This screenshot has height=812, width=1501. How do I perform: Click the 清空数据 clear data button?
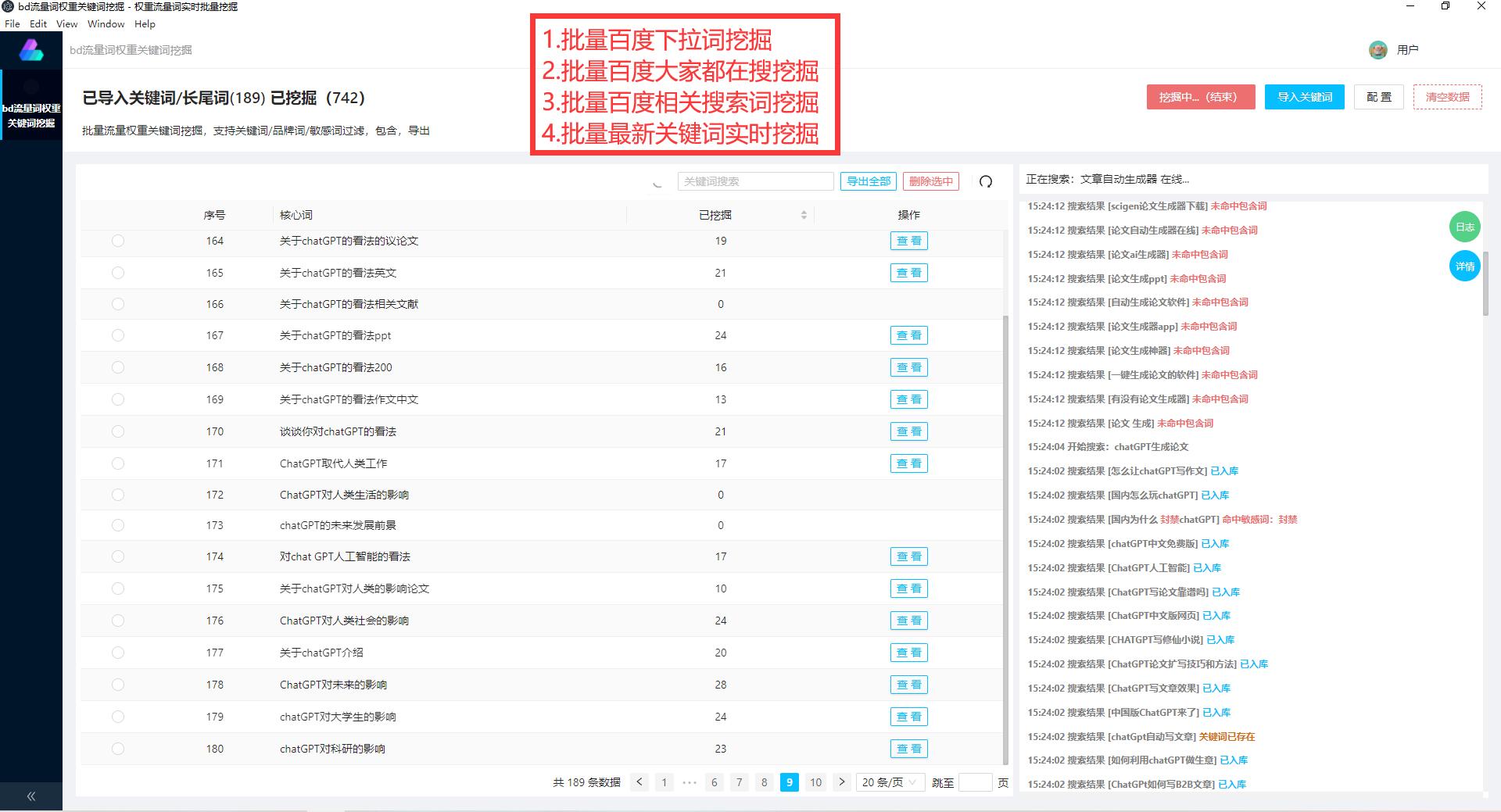(x=1448, y=97)
